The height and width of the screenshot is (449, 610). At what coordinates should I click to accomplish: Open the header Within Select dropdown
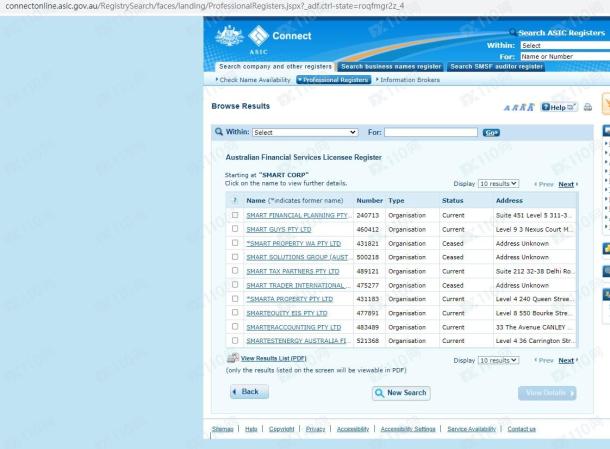click(x=565, y=46)
